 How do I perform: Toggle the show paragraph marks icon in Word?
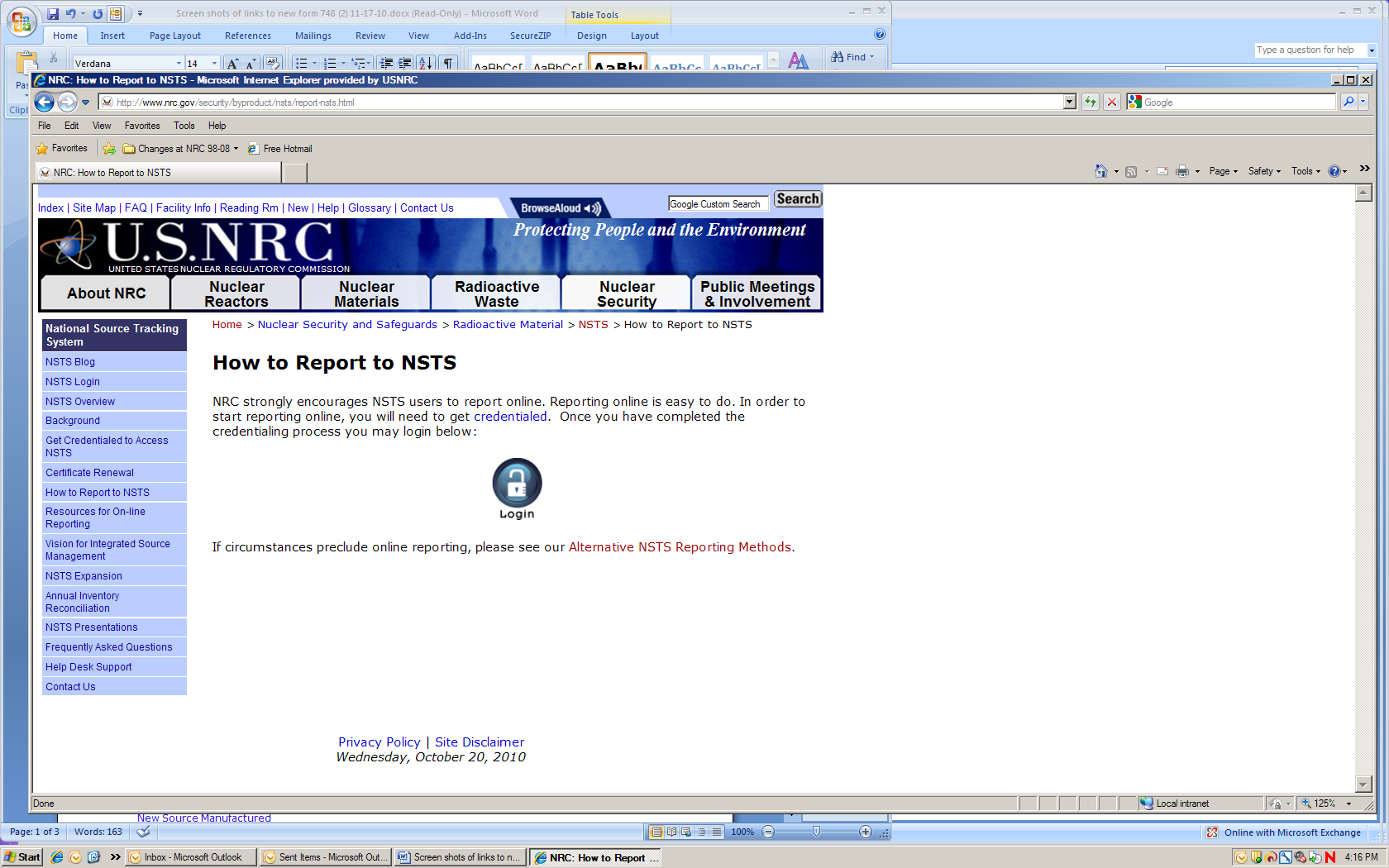[448, 63]
